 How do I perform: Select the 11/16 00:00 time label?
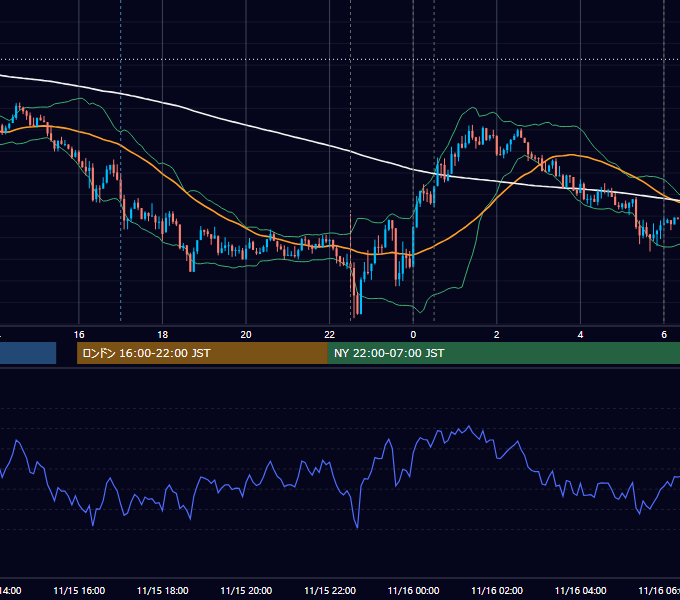[x=413, y=590]
